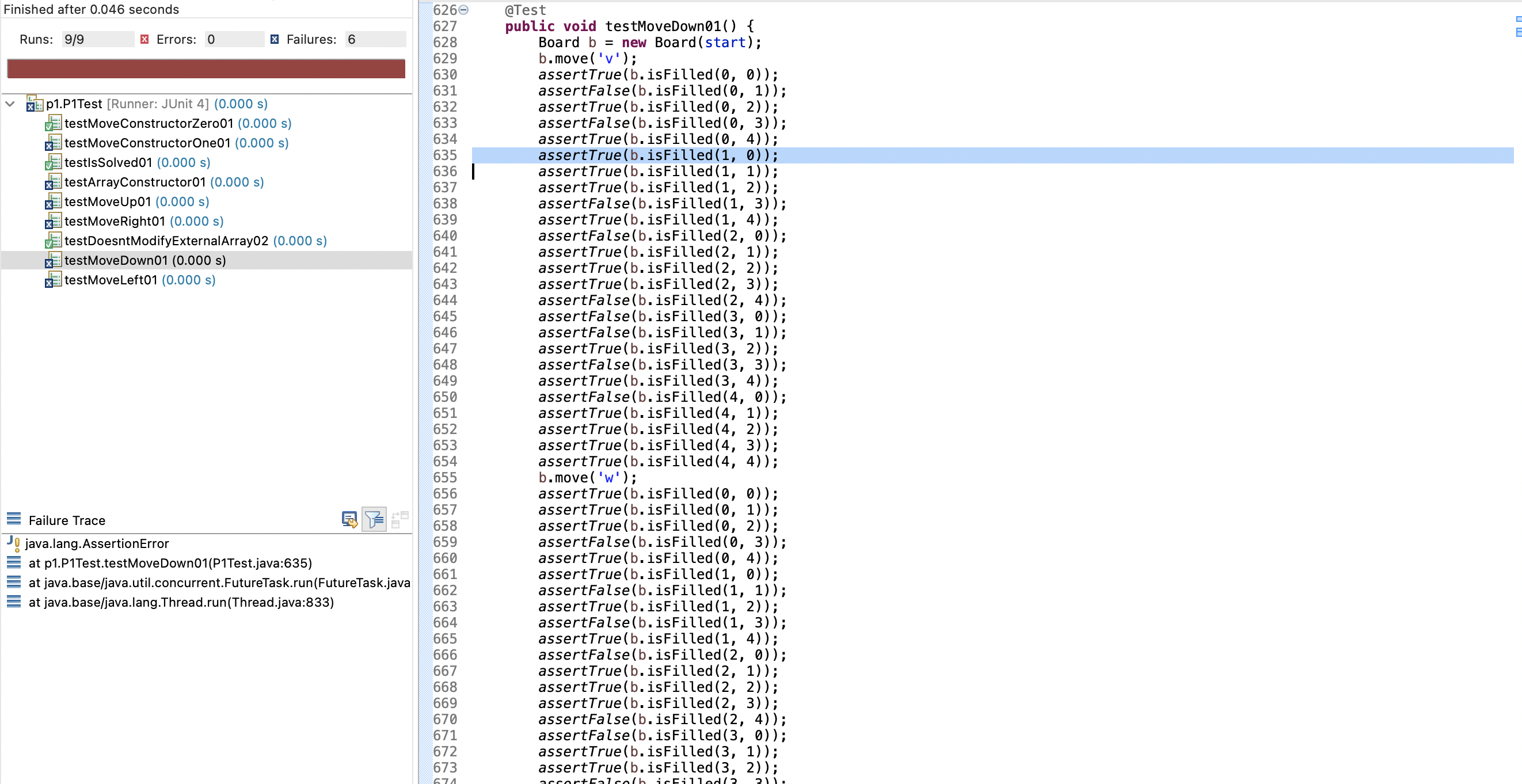Select testDoesntModifyExternalArray02 in the test list

[166, 241]
